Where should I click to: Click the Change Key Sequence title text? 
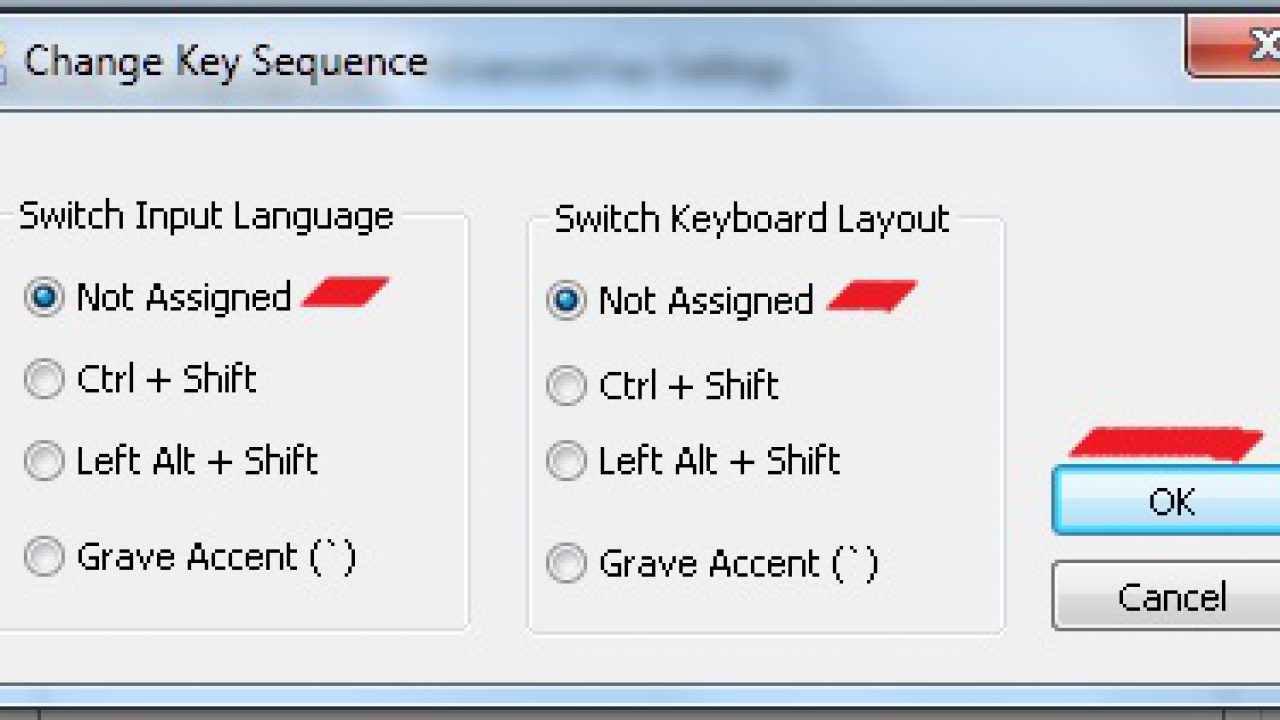click(x=226, y=62)
